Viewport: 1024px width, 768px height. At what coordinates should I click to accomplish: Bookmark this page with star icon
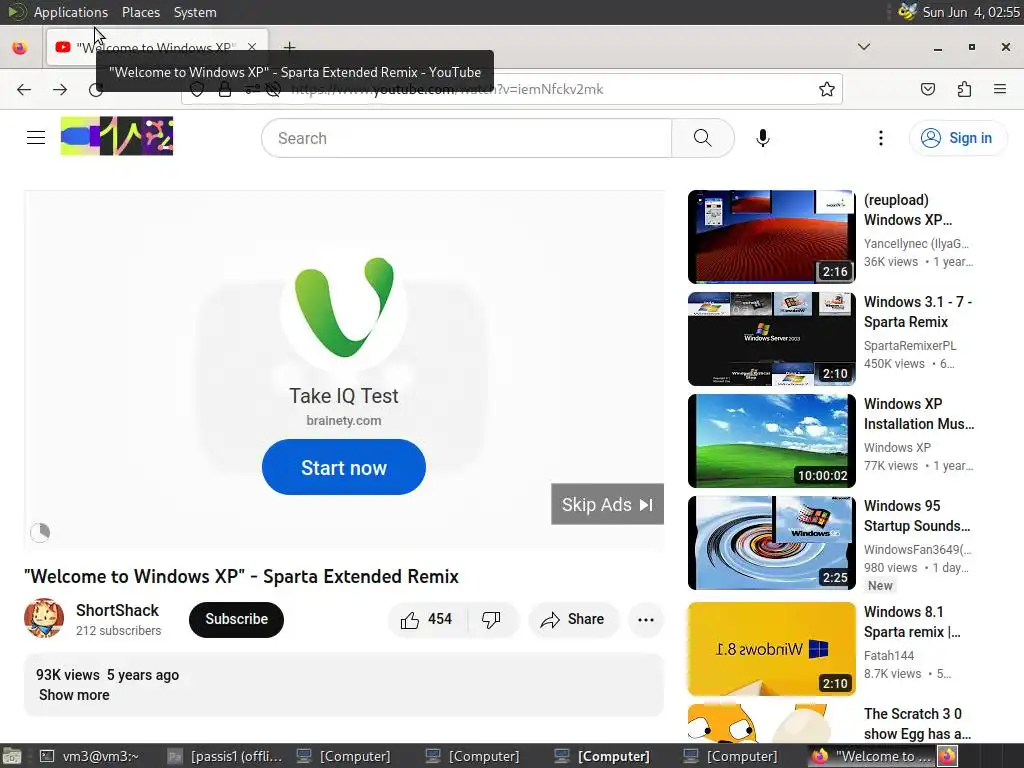pyautogui.click(x=827, y=89)
